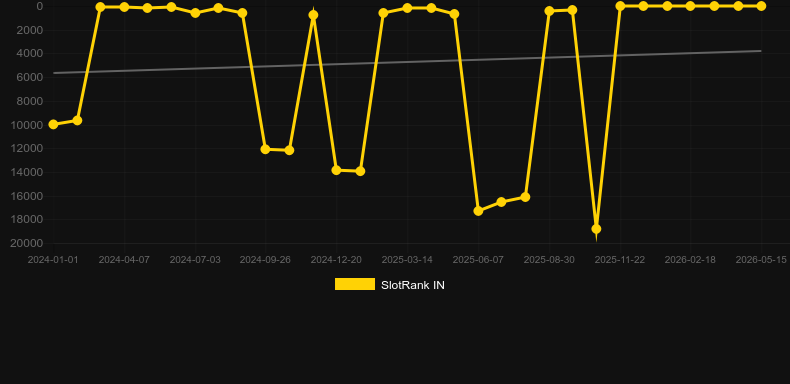Select the data point above 2024-04-07
This screenshot has width=790, height=384.
click(x=124, y=7)
